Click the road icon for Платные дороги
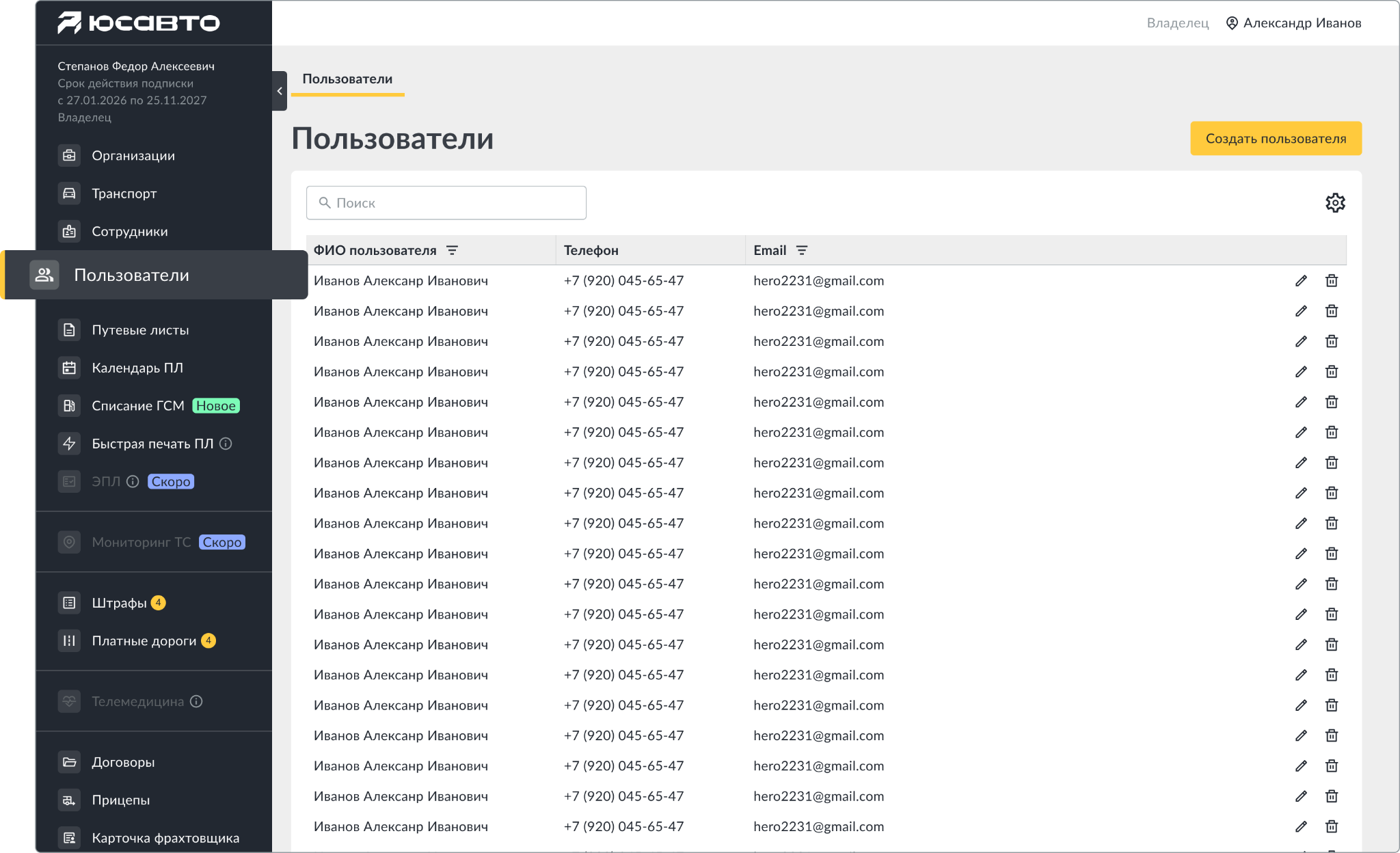The image size is (1400, 853). pos(69,640)
